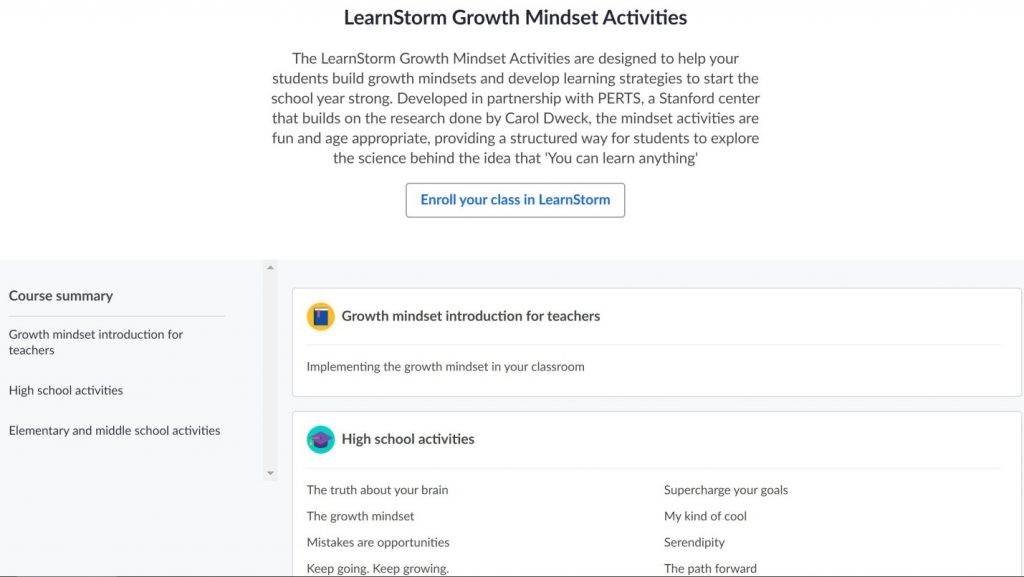Open Mistakes are opportunities lesson

pyautogui.click(x=378, y=542)
